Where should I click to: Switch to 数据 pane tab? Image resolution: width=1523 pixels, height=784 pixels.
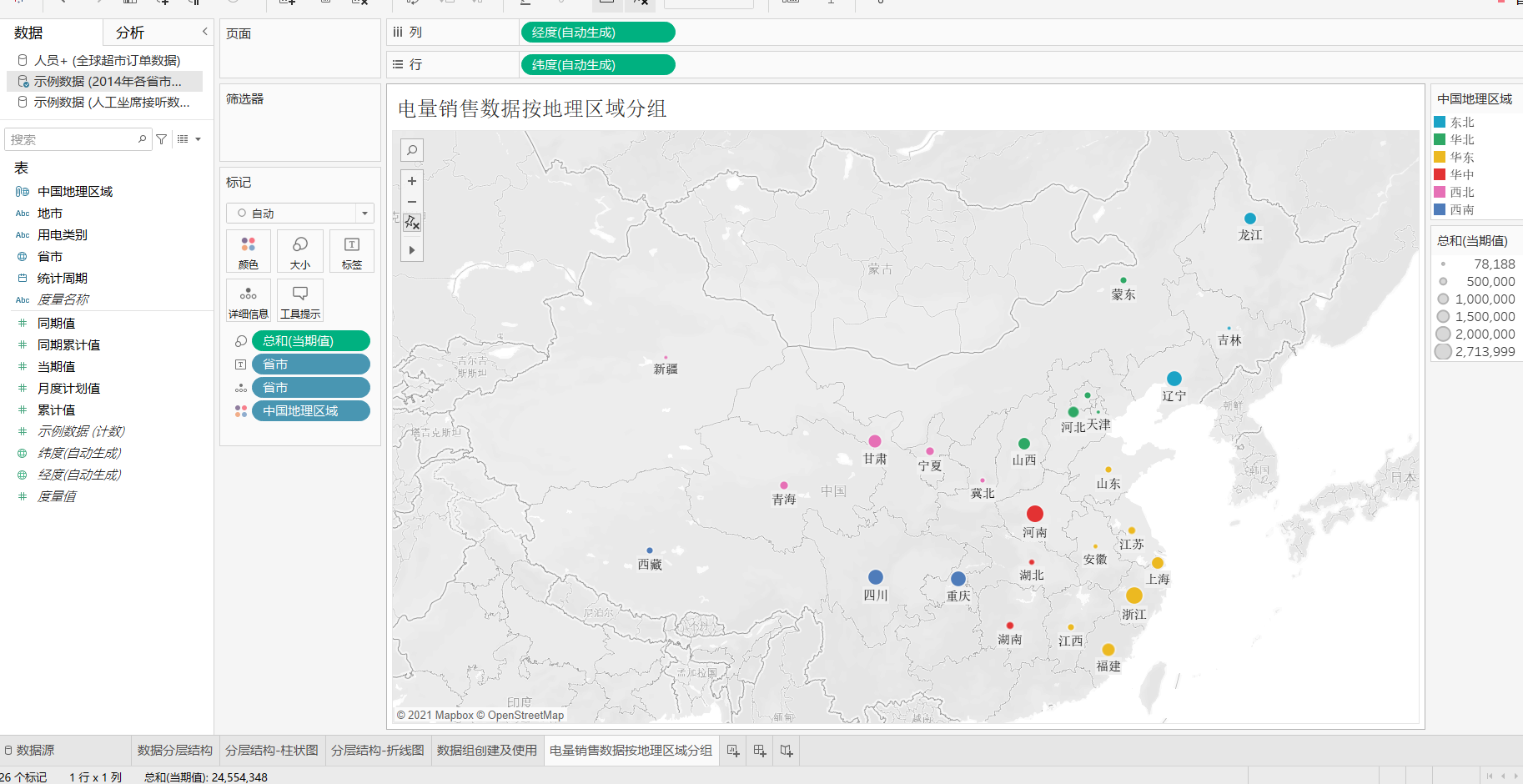pos(28,33)
